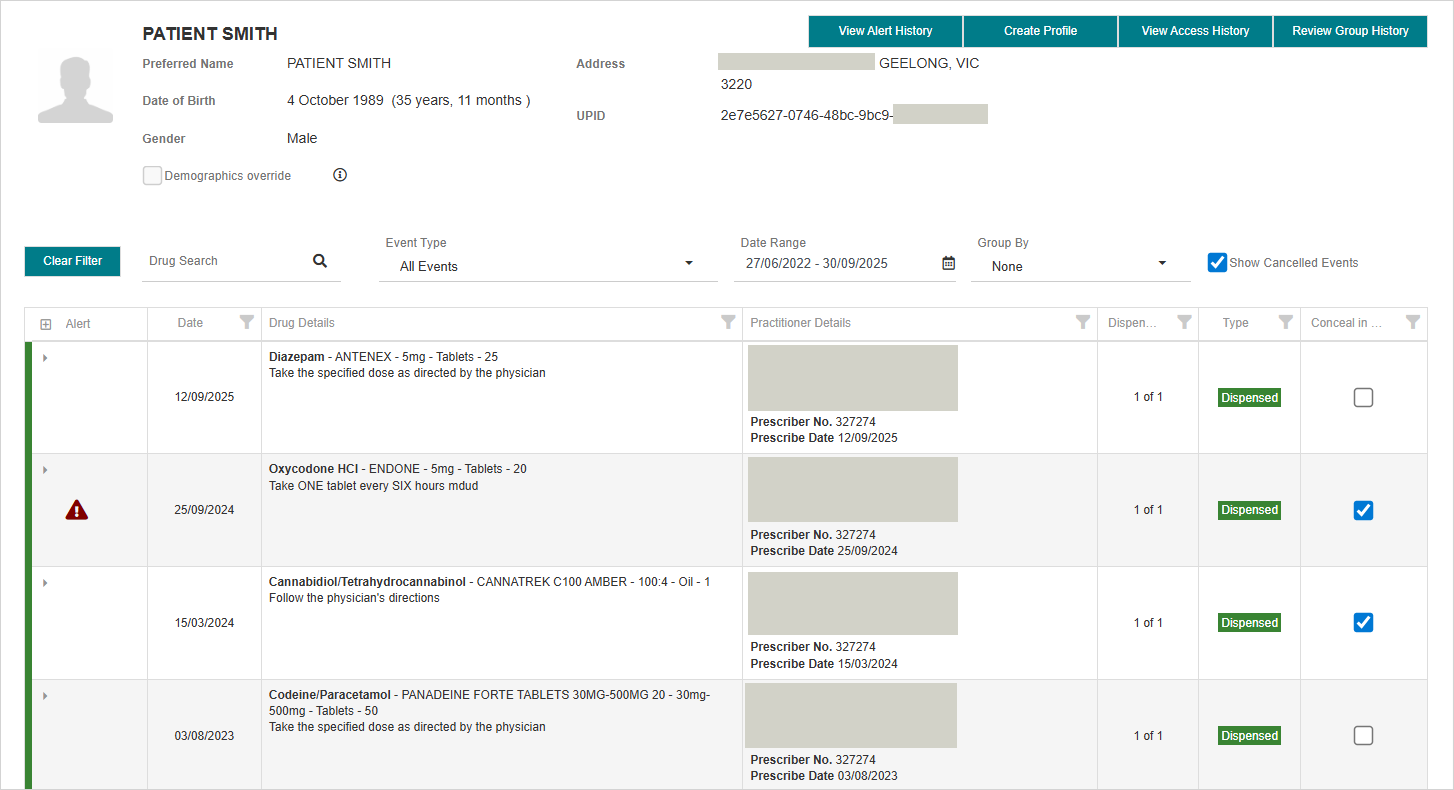The width and height of the screenshot is (1454, 790).
Task: Click the filter funnel on Drug Details column
Action: coord(728,322)
